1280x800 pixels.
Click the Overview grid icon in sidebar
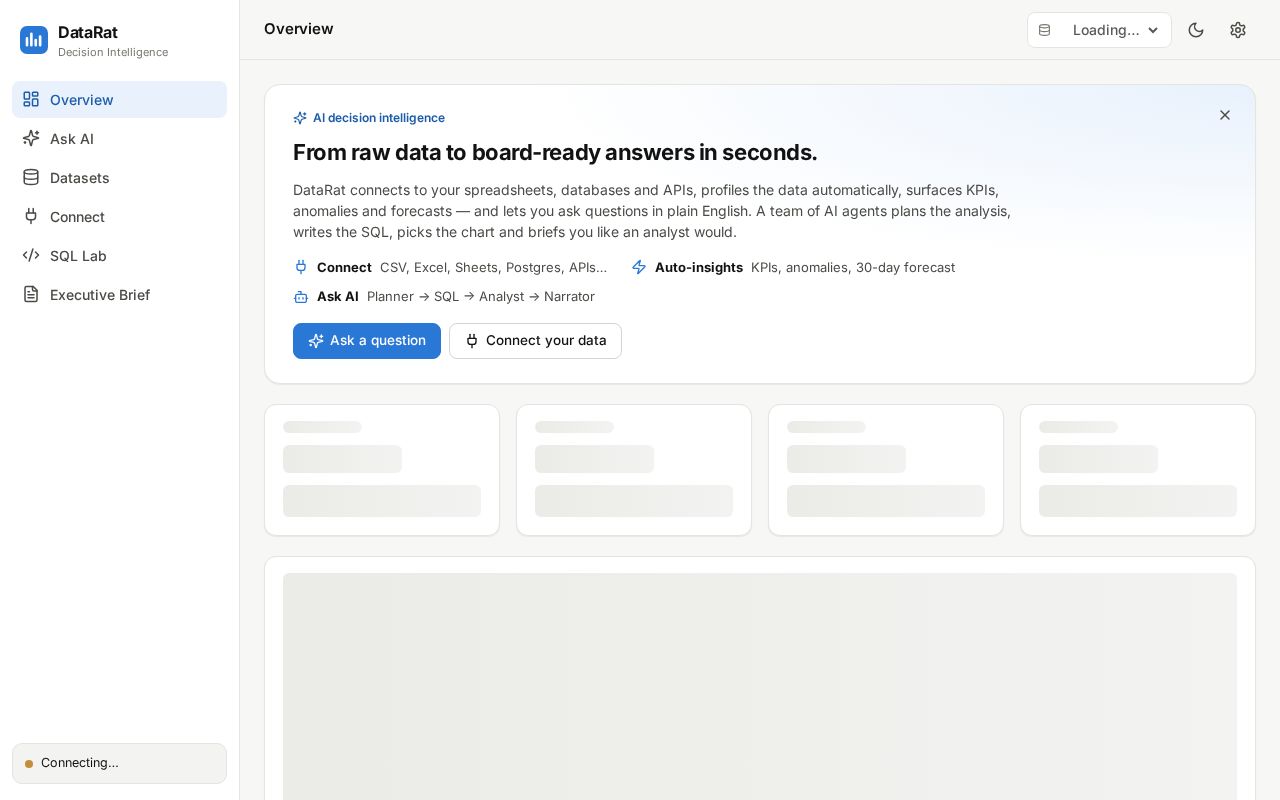click(31, 99)
